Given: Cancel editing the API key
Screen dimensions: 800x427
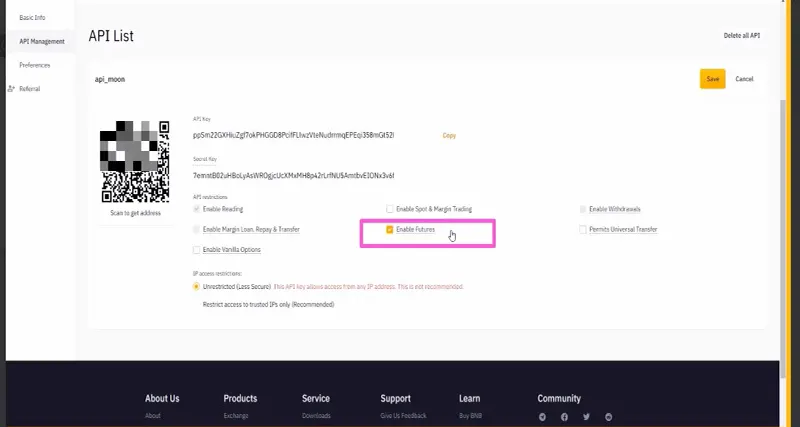Looking at the screenshot, I should point(744,79).
